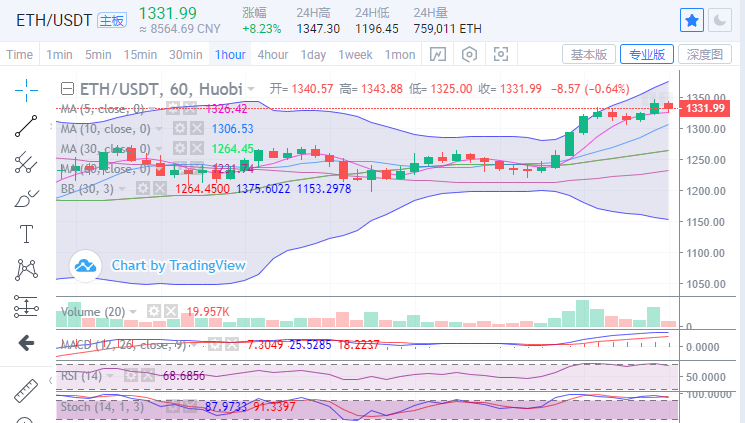Remove the MA 10 indicator

197,128
